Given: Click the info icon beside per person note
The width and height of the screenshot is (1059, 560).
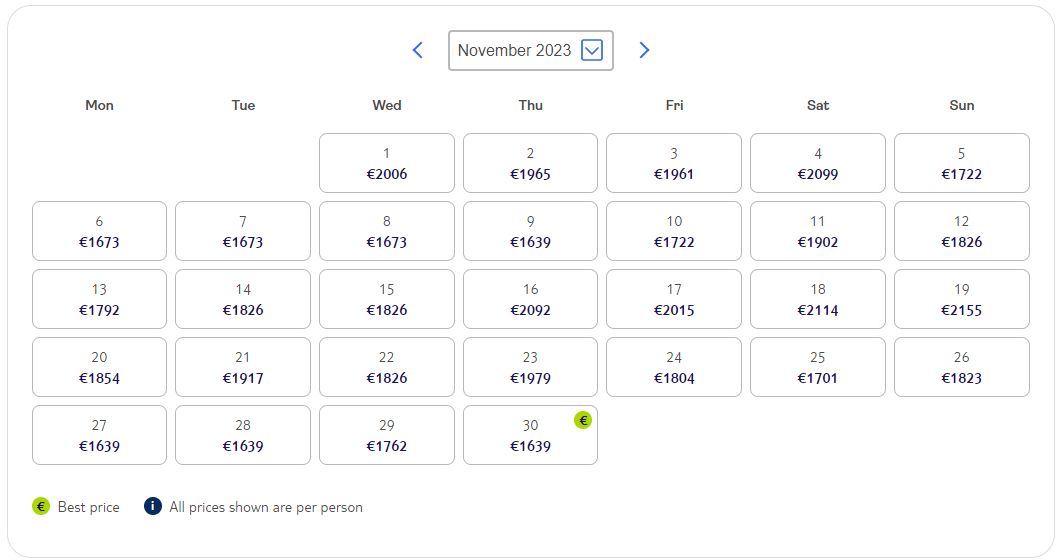Looking at the screenshot, I should (x=153, y=506).
